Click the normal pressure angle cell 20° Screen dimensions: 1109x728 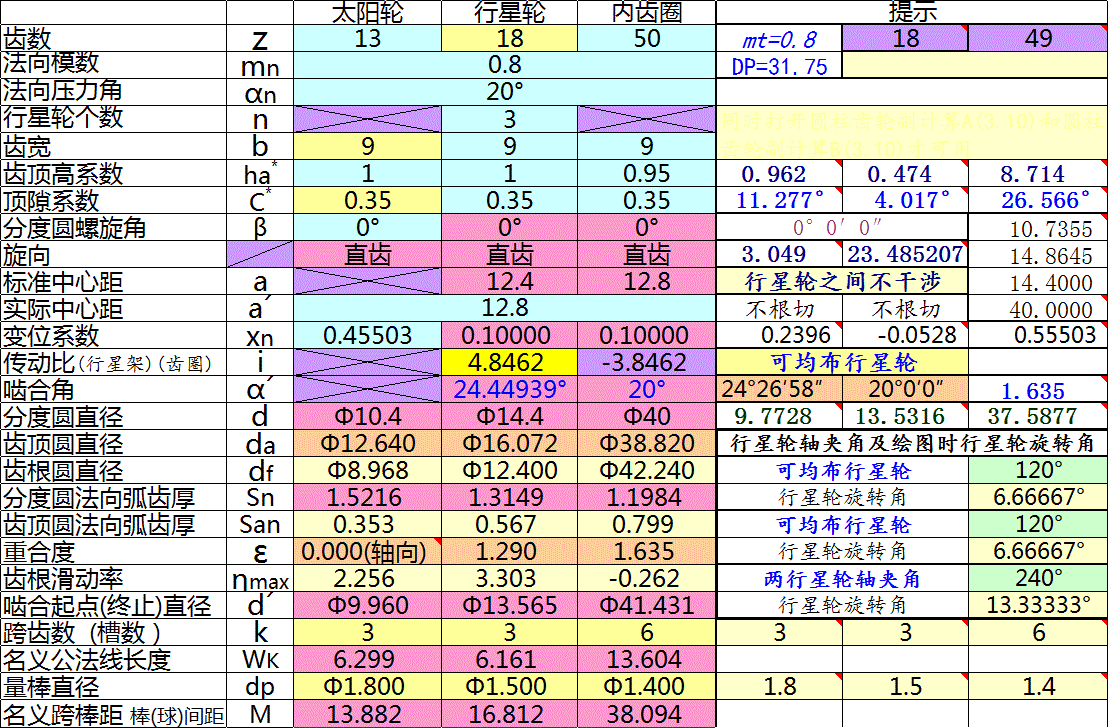tap(504, 92)
